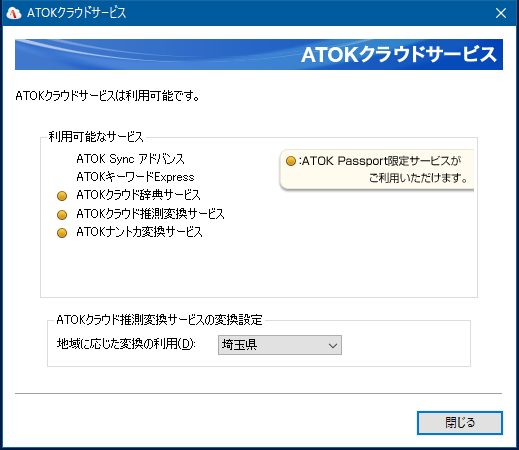Click the dropdown arrow of region combo box
Screen dimensions: 519x450
333,345
